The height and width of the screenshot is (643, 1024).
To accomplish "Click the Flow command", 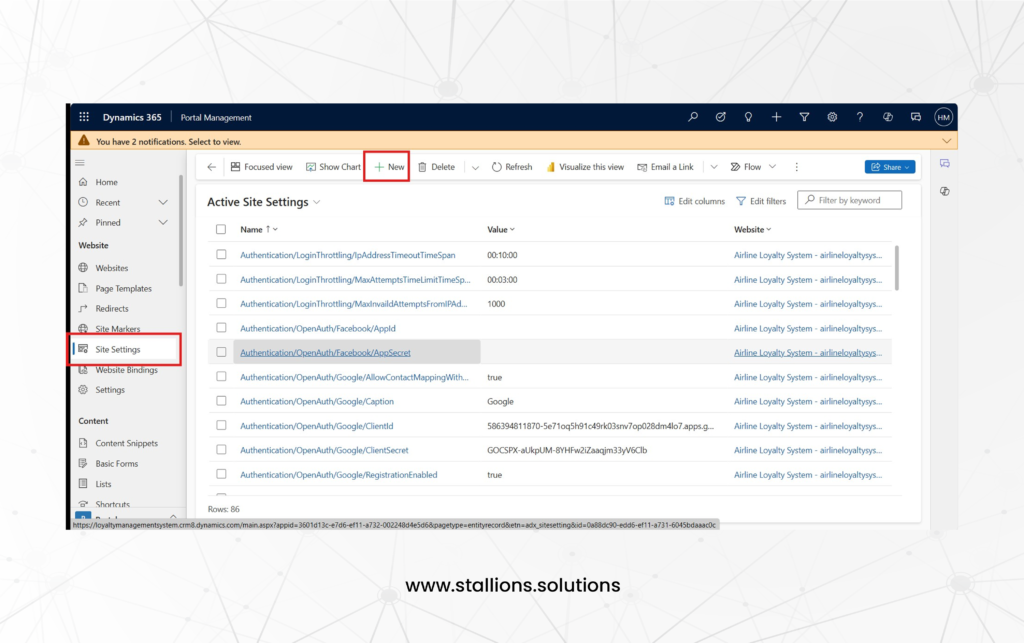I will point(746,167).
